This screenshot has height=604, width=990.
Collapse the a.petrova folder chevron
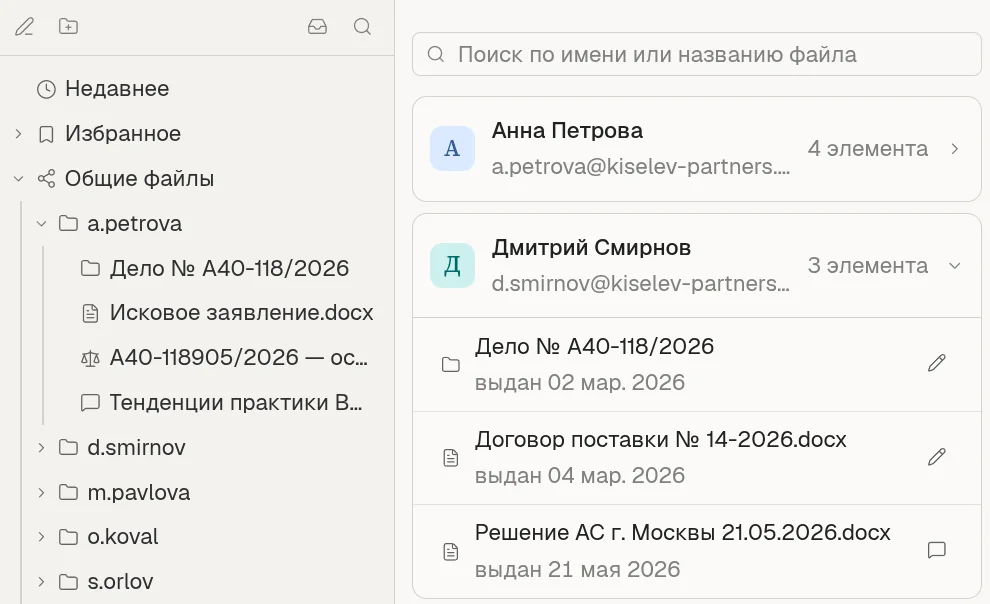click(x=41, y=223)
